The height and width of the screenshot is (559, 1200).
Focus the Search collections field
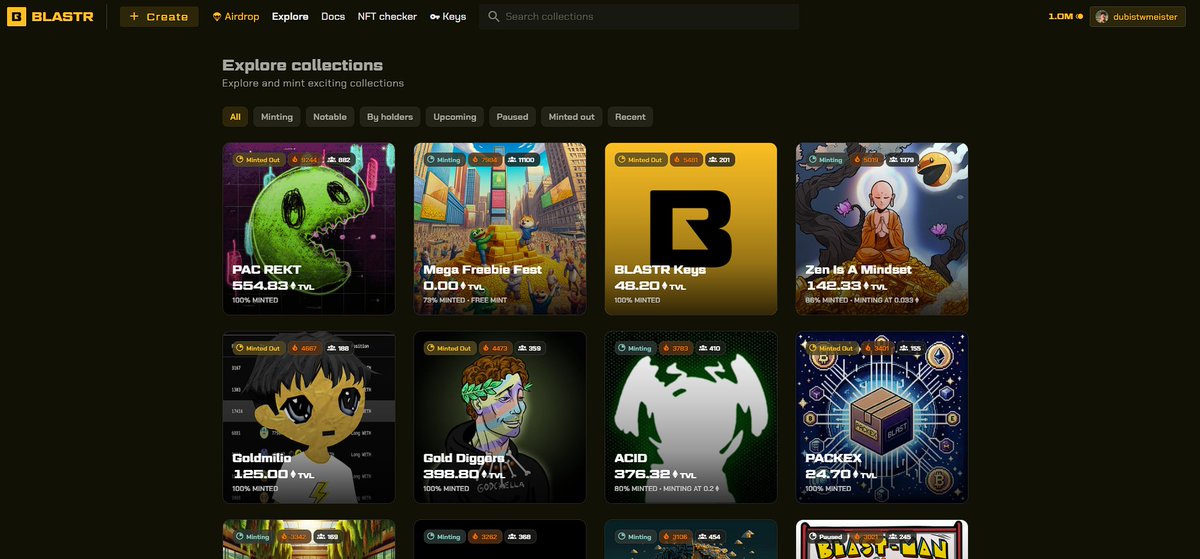[x=639, y=16]
